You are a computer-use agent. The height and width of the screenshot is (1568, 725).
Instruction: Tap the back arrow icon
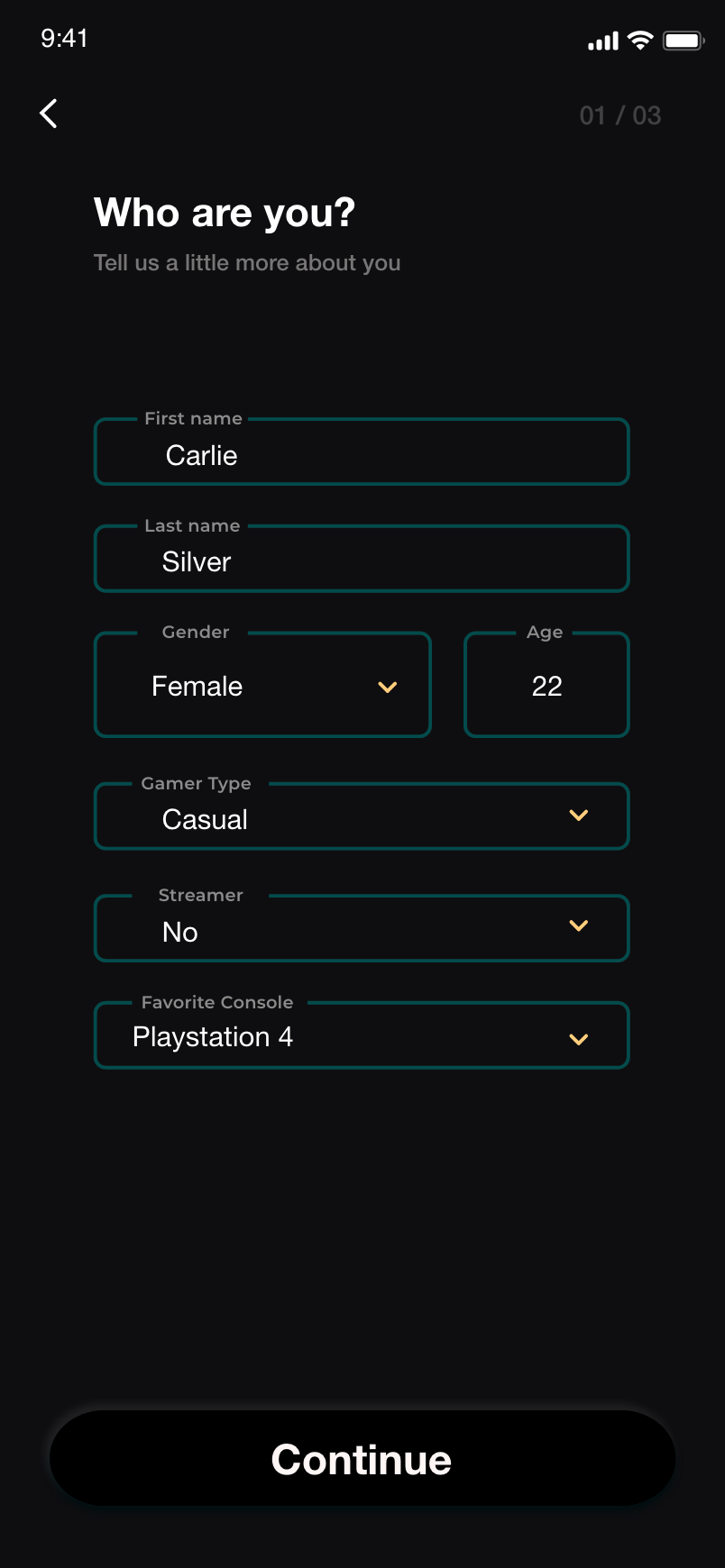tap(49, 114)
